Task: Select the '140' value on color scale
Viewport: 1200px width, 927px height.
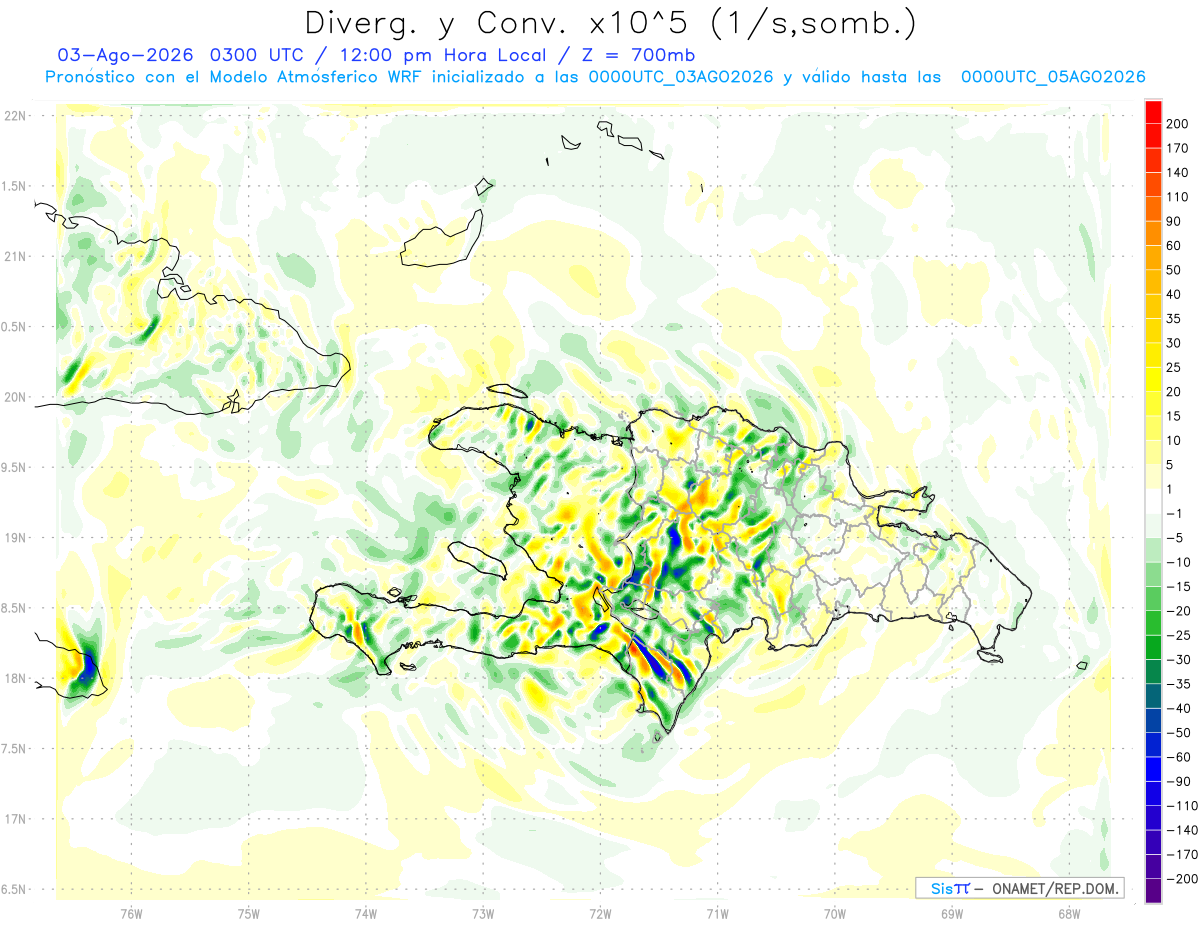Action: point(1177,172)
